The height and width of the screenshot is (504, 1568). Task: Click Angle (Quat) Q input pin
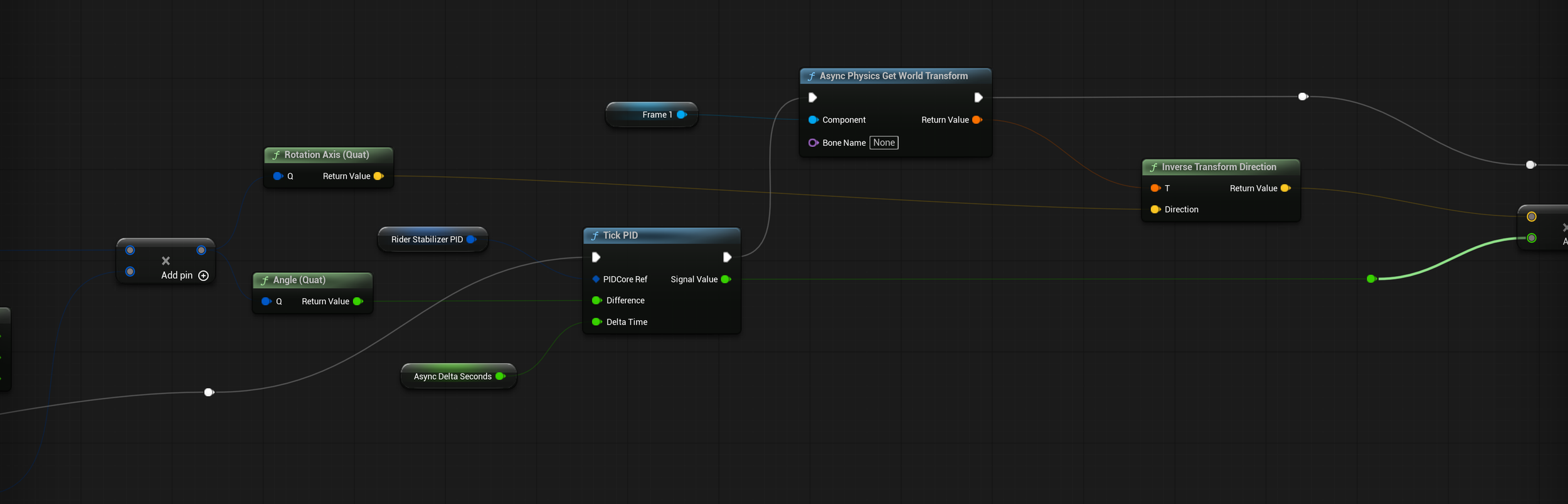[267, 301]
